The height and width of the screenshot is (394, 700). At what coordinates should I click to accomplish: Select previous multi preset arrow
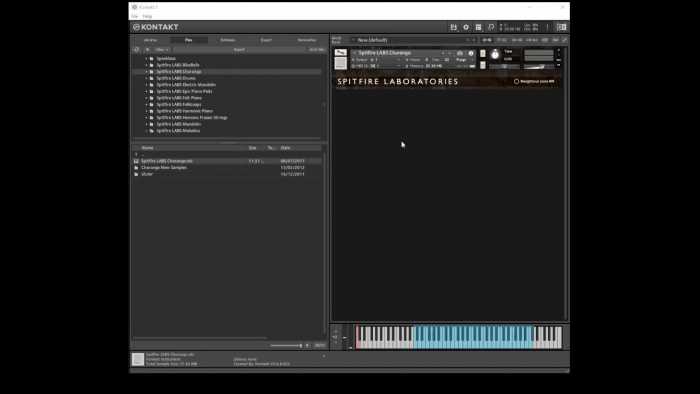click(468, 40)
